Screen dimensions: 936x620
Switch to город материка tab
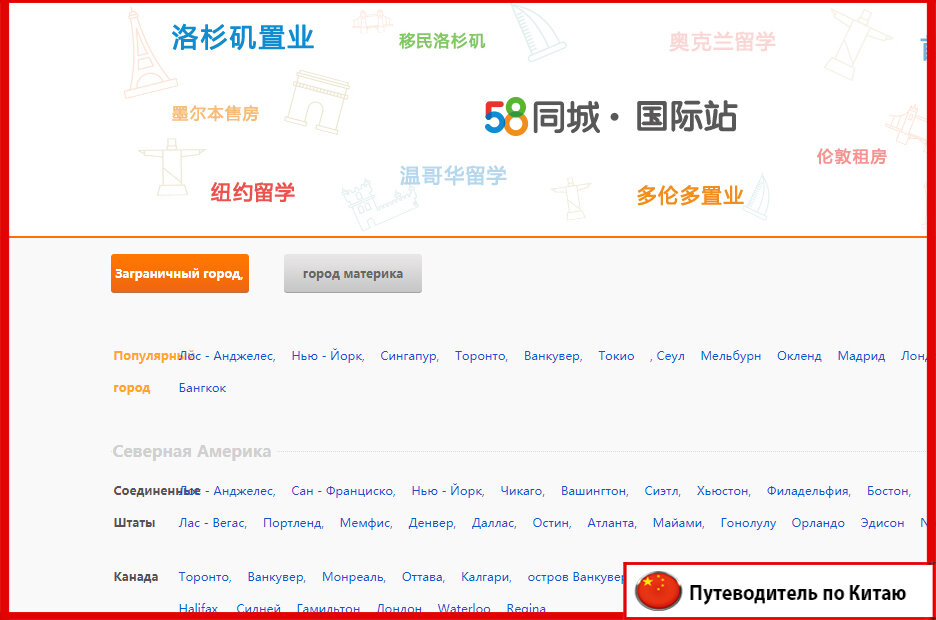point(353,273)
